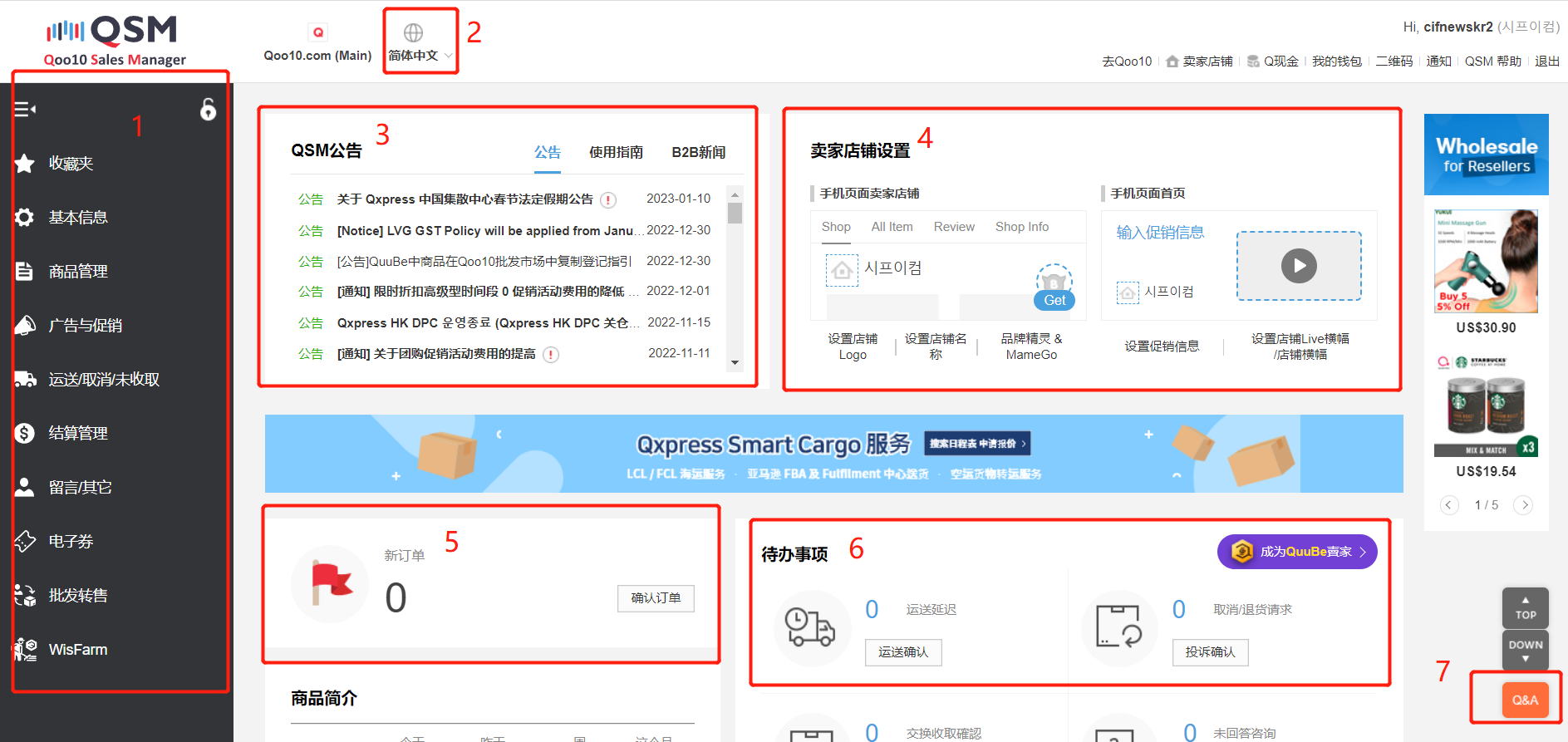
Task: Open Qxpress HK DPC 关仓 notice
Action: [488, 322]
